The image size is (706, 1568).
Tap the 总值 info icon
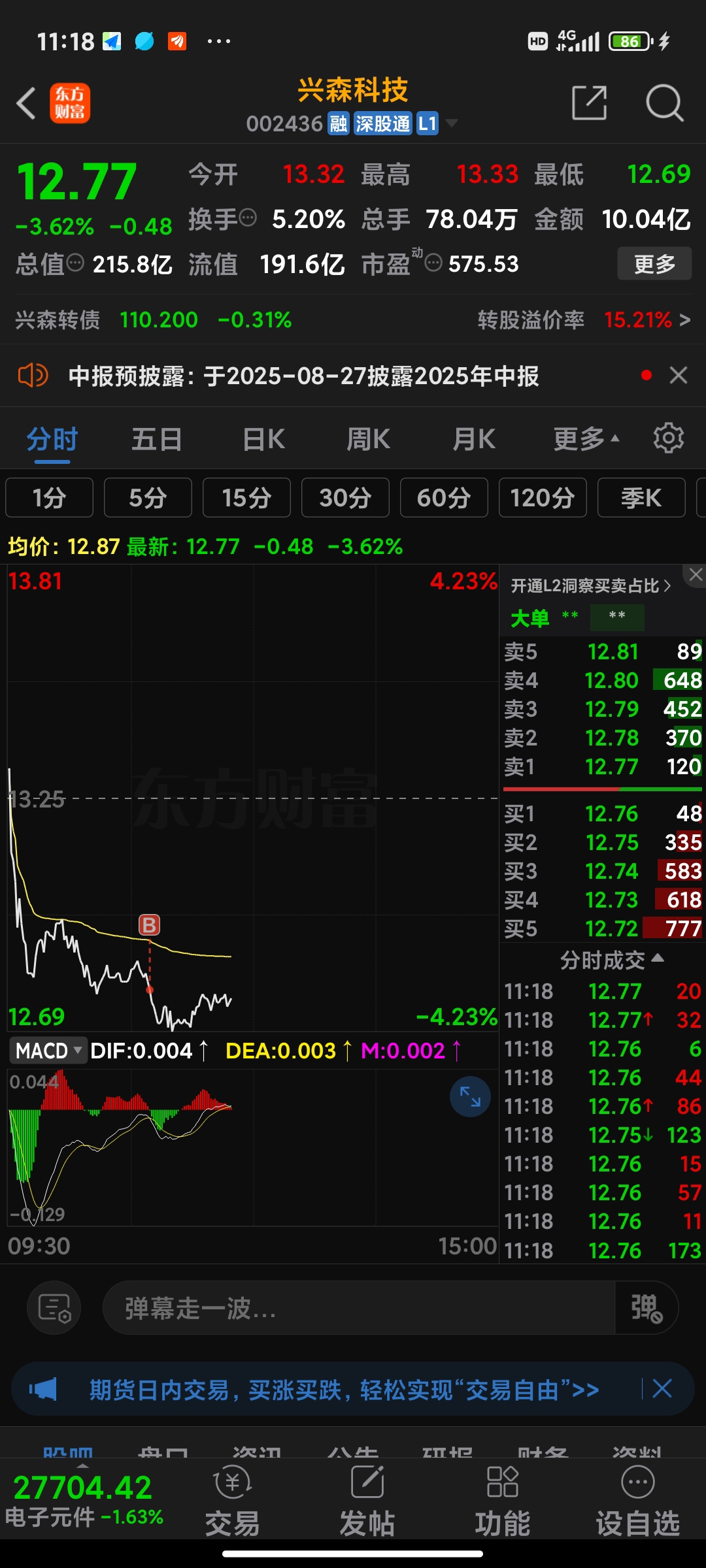75,263
